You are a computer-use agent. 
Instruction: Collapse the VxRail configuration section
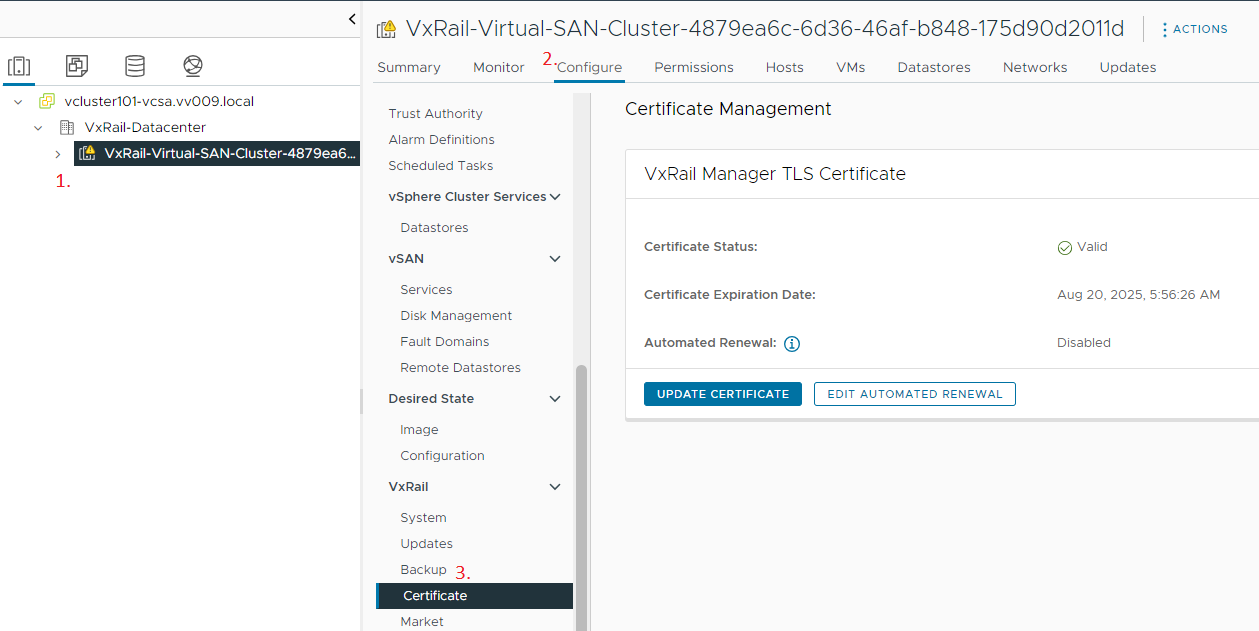point(555,487)
